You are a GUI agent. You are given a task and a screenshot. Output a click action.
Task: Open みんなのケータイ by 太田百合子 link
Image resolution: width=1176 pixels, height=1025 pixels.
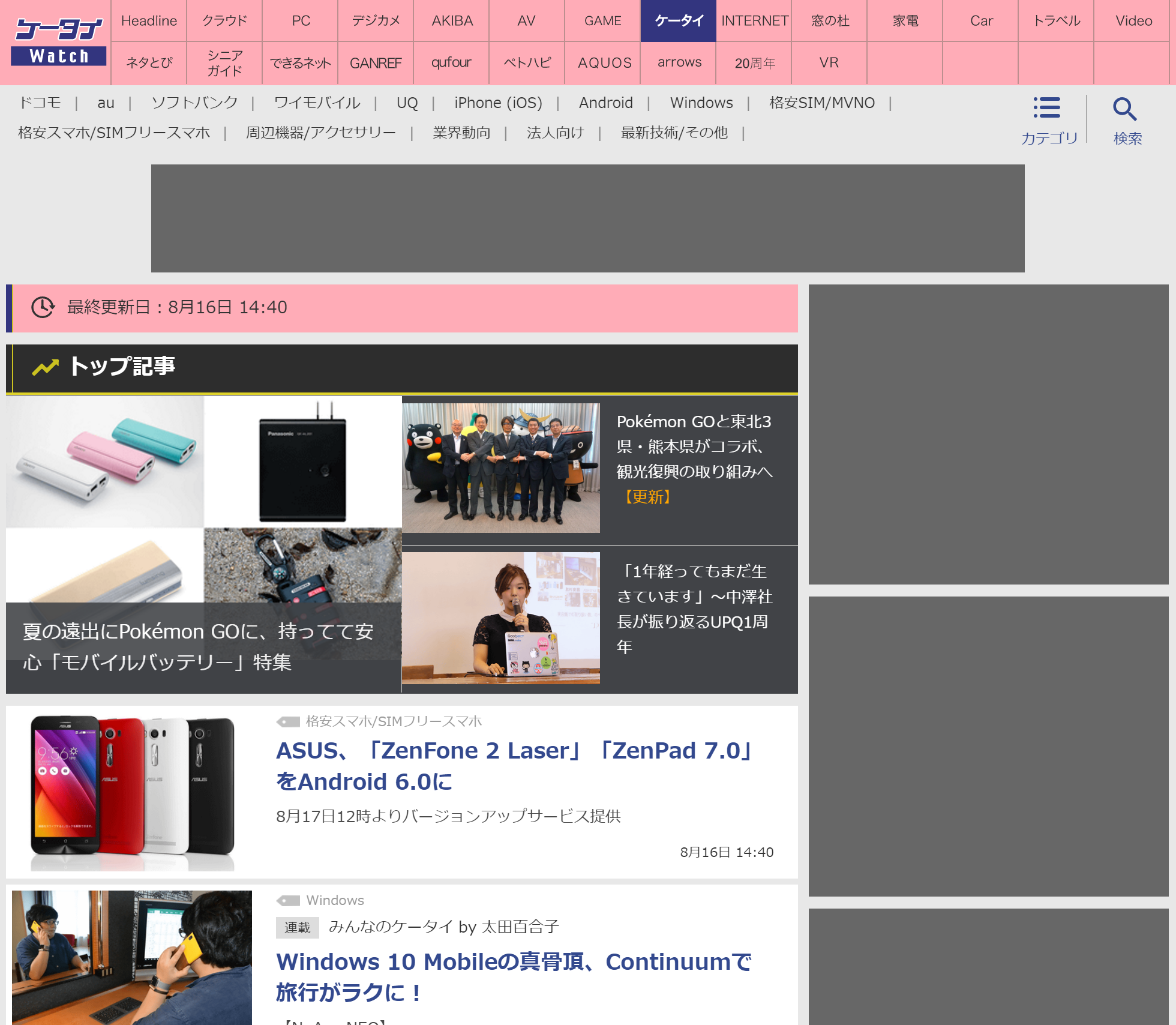444,927
